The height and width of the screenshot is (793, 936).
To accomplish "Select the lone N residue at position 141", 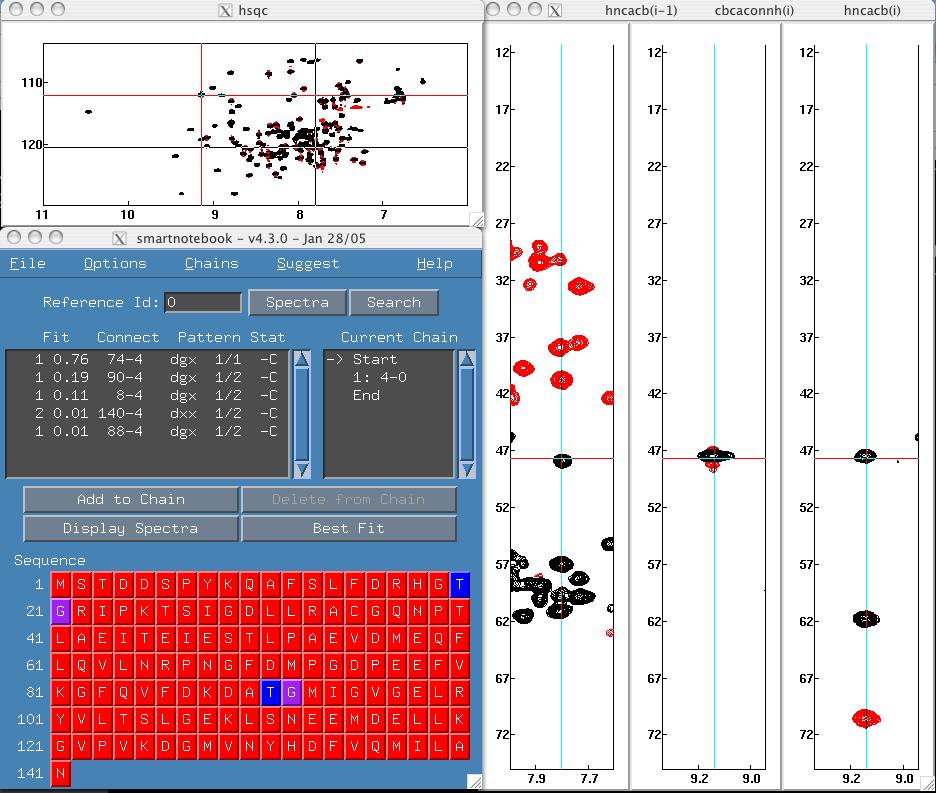I will (61, 774).
